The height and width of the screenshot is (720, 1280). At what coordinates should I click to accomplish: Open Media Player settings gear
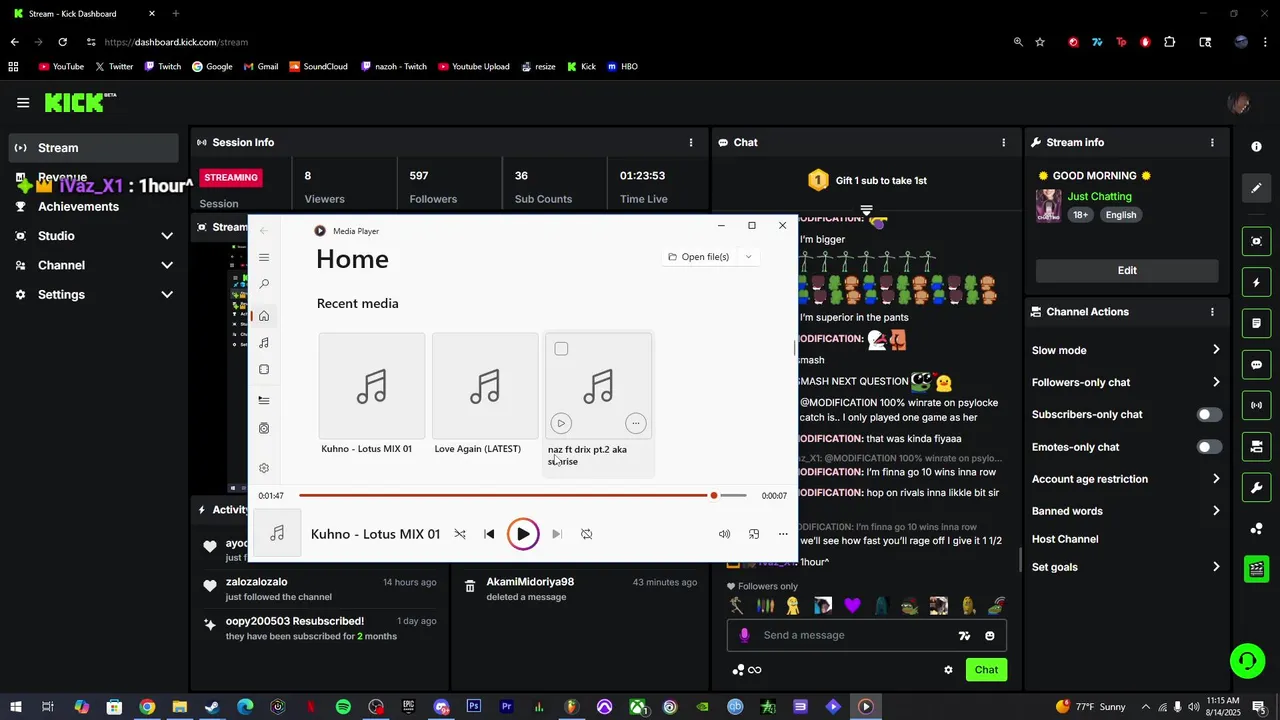[264, 468]
